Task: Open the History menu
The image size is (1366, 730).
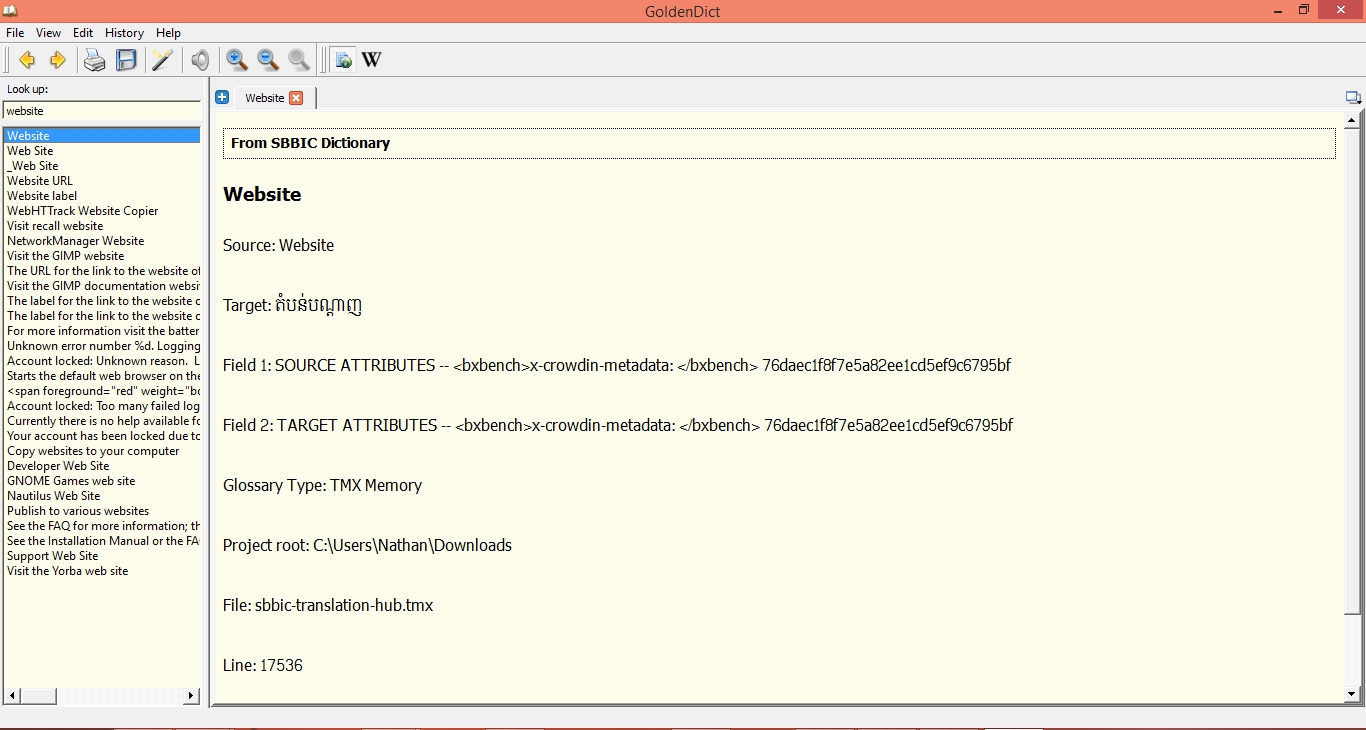Action: point(125,33)
